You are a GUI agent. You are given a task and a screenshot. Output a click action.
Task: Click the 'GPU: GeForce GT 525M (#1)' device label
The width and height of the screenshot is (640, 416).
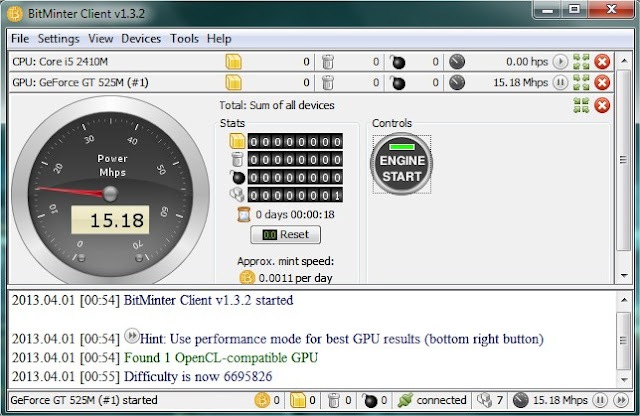(80, 83)
